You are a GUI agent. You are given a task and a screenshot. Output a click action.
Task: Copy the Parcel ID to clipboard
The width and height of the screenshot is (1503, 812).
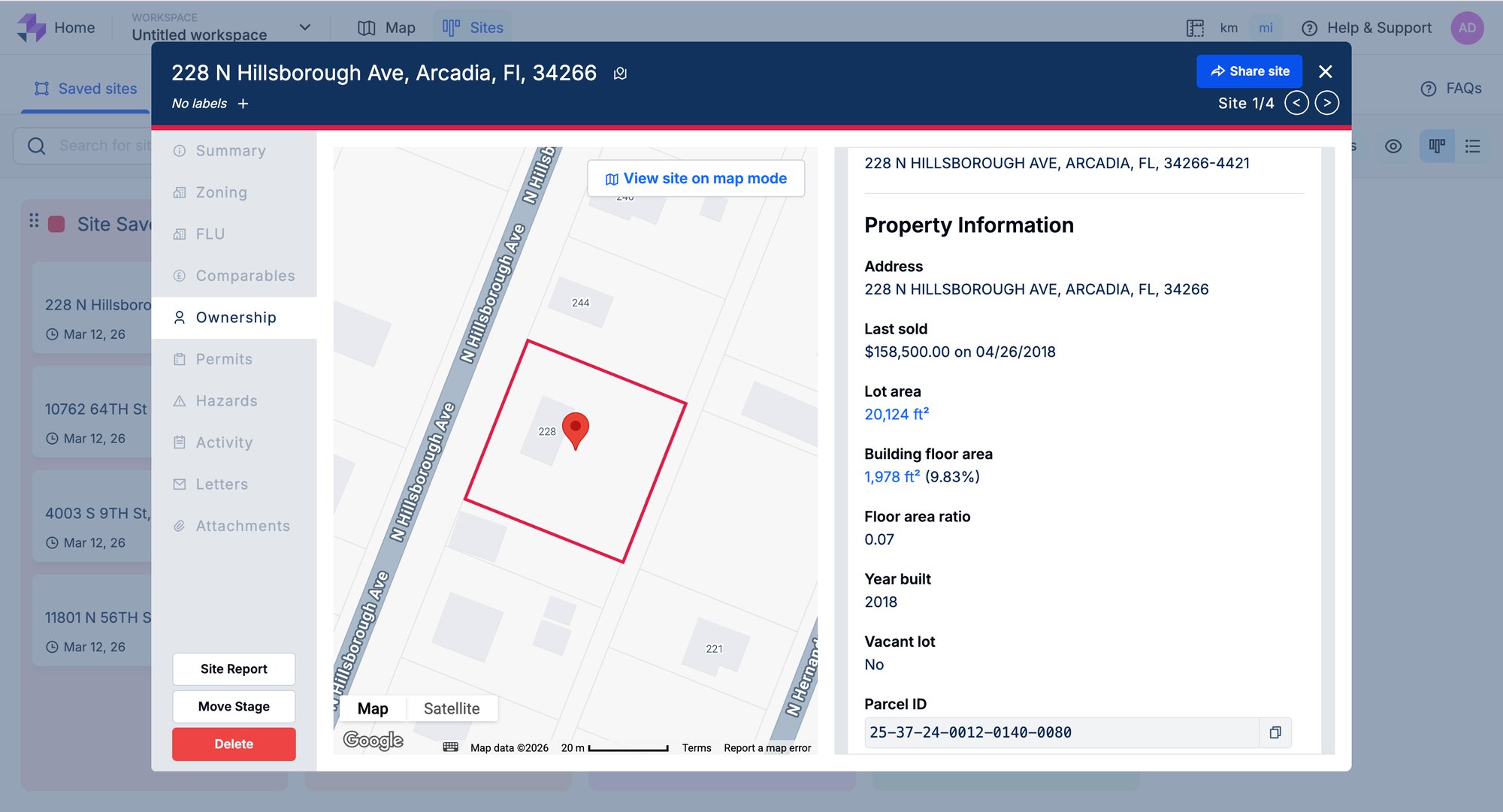pos(1275,732)
